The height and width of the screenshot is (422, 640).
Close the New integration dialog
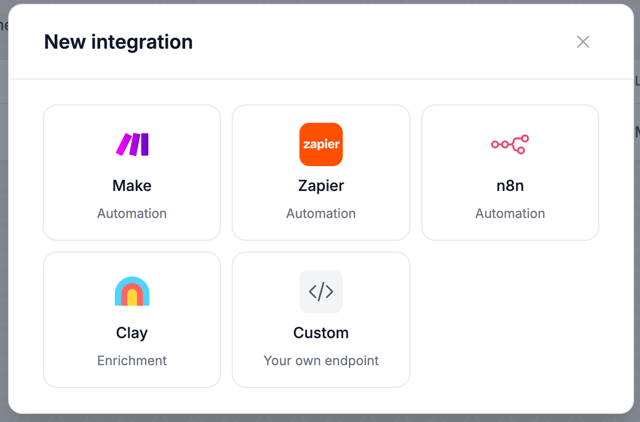pos(583,42)
